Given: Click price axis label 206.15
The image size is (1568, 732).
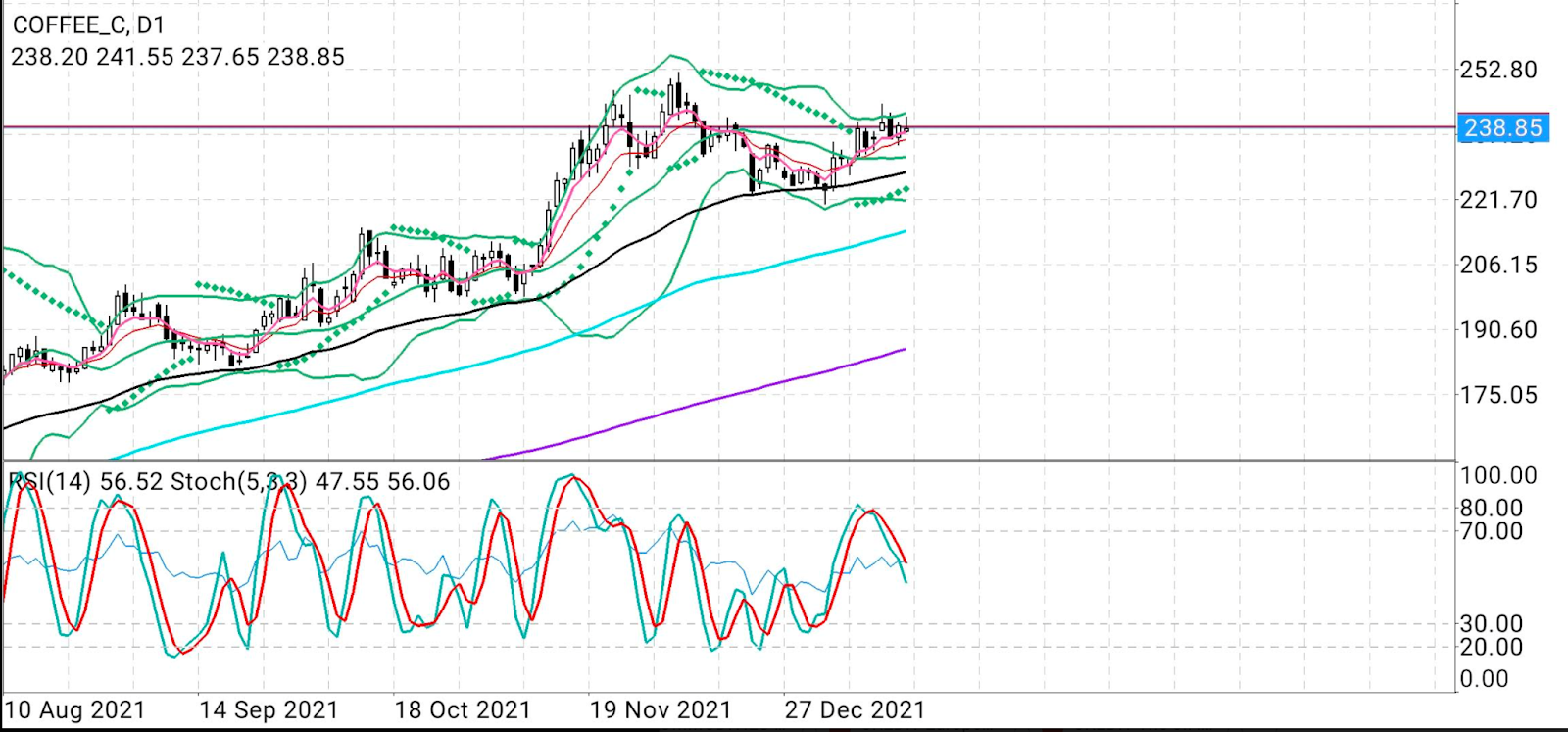Looking at the screenshot, I should pos(1498,265).
